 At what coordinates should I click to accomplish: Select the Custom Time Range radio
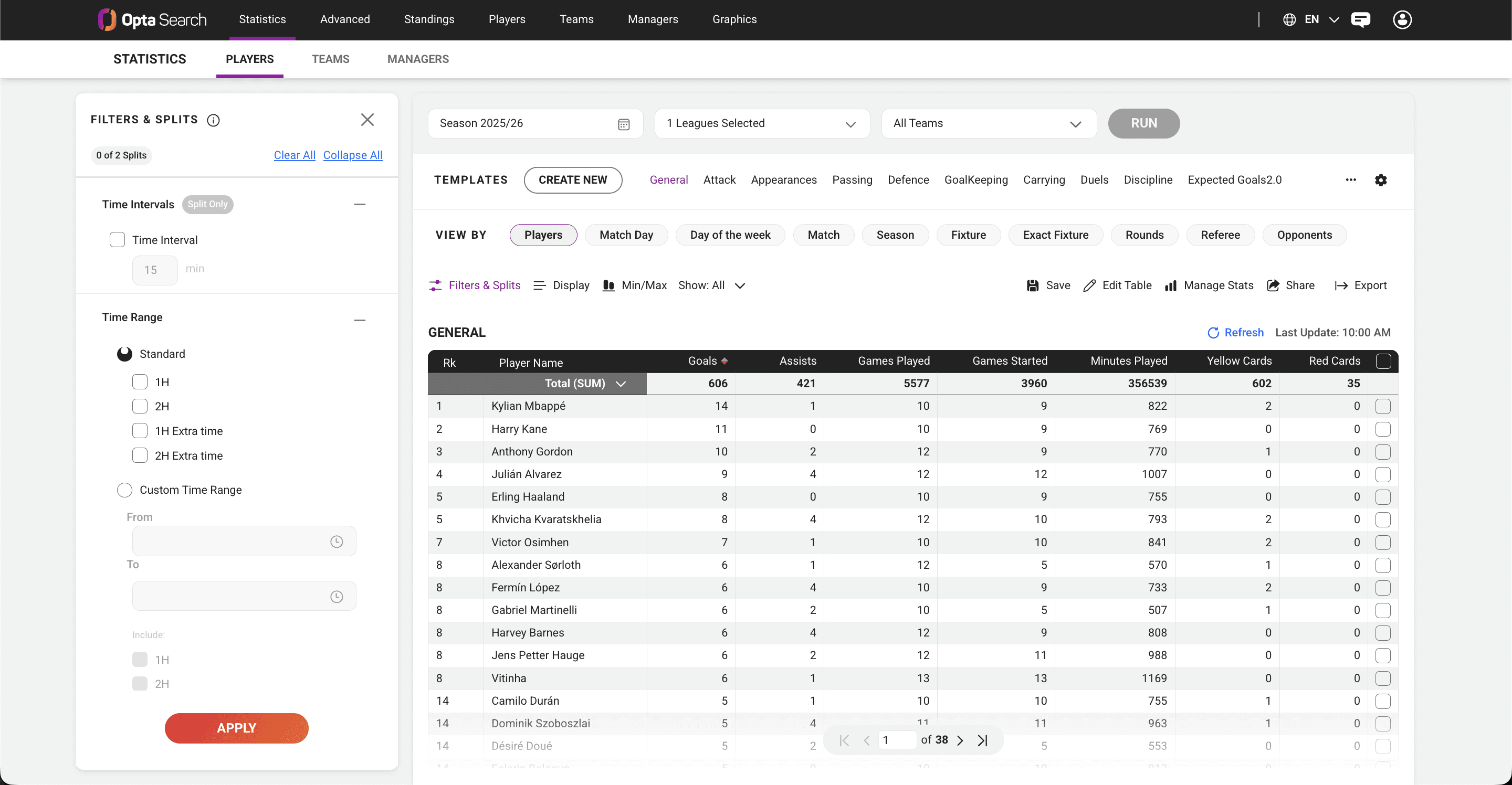tap(124, 490)
